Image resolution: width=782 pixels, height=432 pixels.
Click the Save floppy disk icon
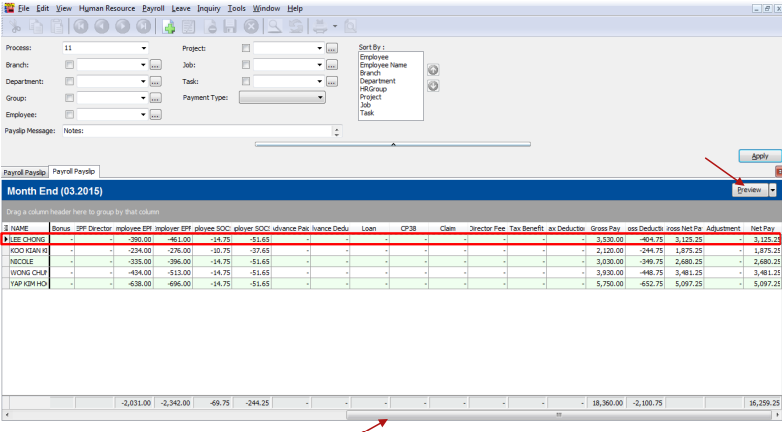[229, 25]
